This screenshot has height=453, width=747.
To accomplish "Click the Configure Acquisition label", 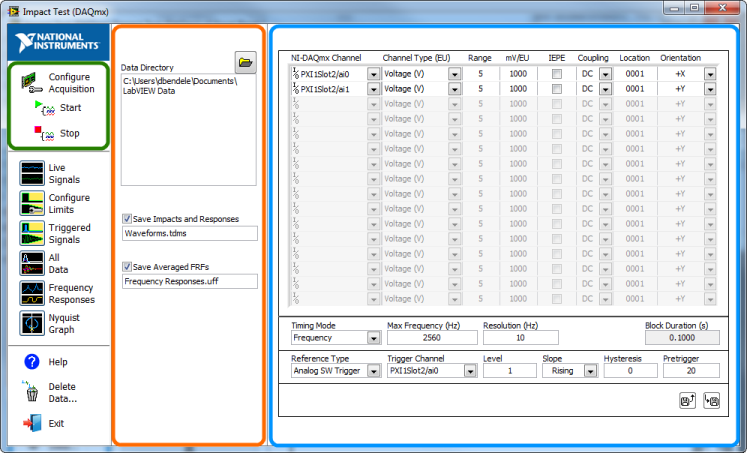I will coord(71,83).
